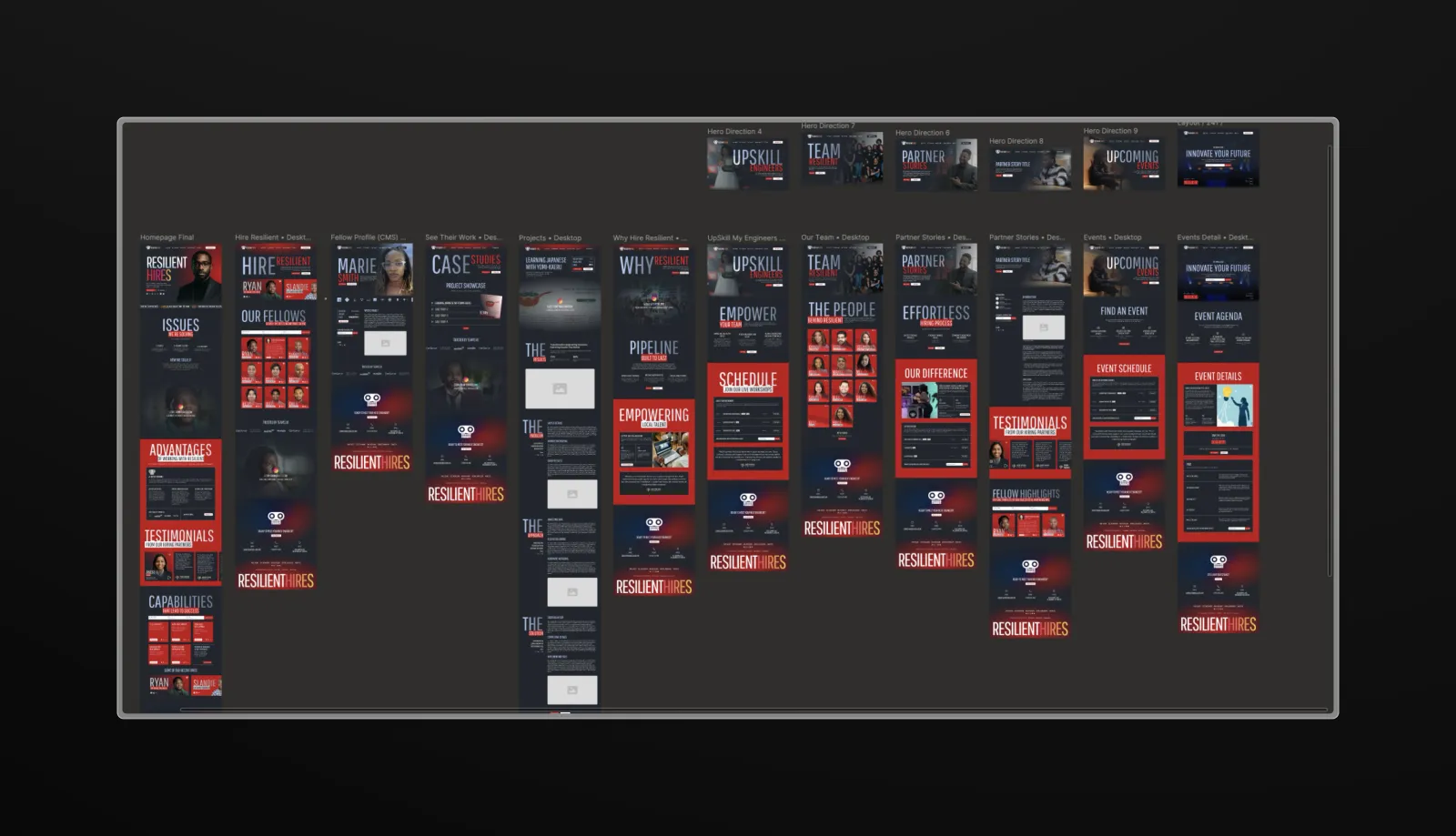The height and width of the screenshot is (836, 1456).
Task: Click the "ISSUES" heading in Homepage Final
Action: (180, 325)
